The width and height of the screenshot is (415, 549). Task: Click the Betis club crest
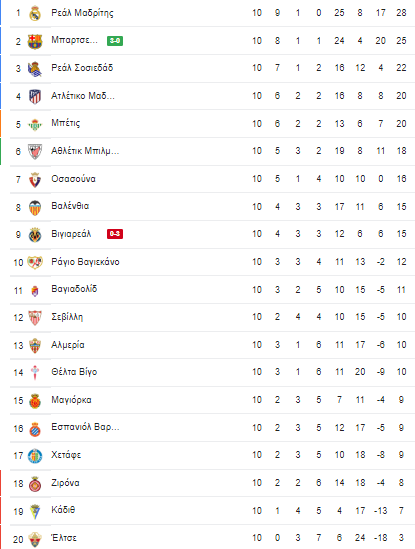[x=35, y=124]
